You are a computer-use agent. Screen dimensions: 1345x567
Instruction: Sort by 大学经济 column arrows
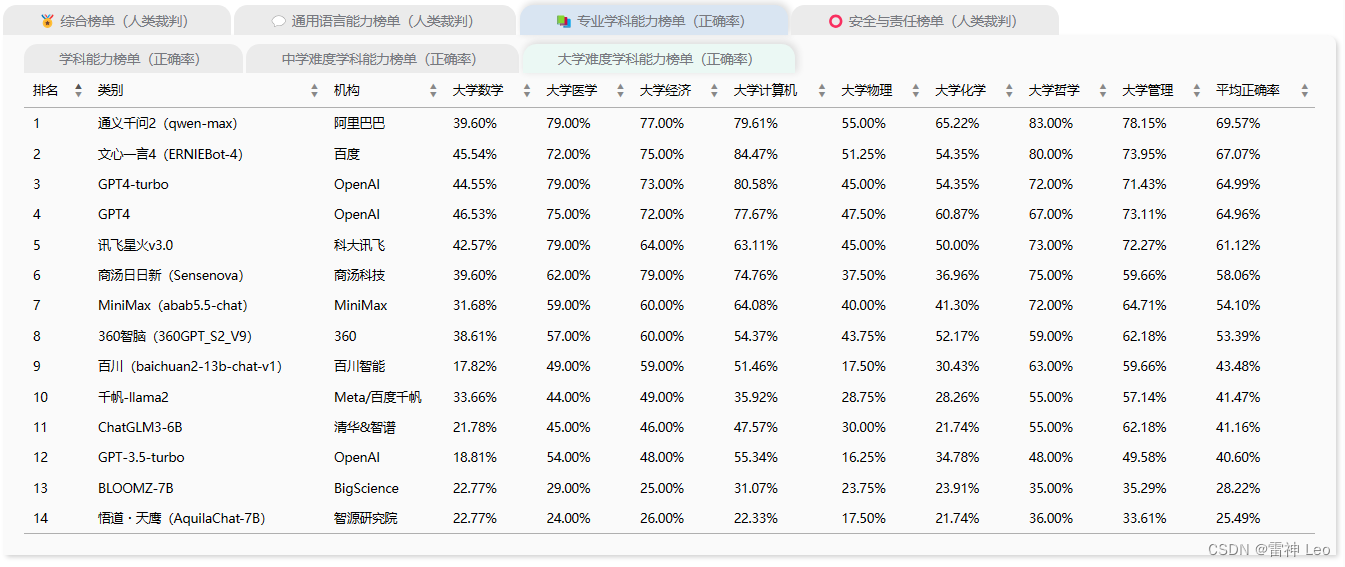point(714,91)
